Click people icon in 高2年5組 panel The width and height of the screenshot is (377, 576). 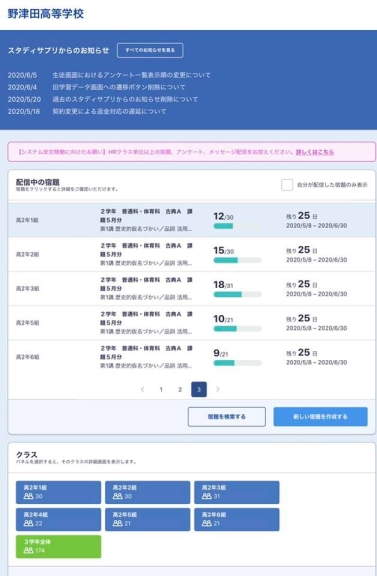(x=118, y=523)
